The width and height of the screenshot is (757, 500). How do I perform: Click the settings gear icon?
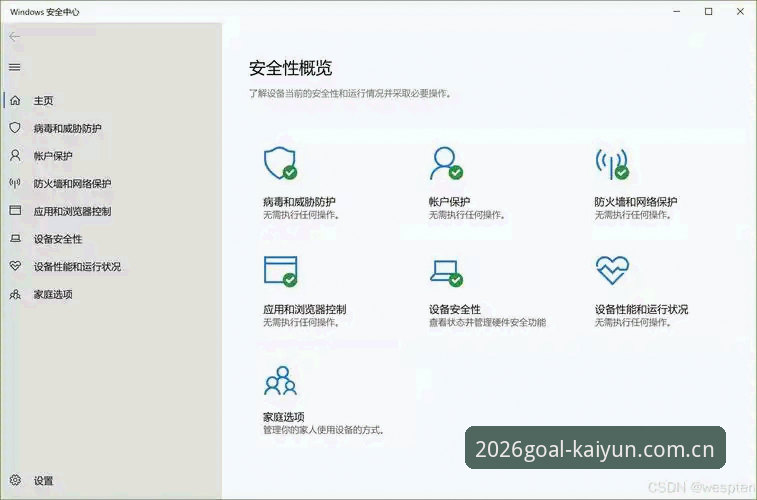15,480
